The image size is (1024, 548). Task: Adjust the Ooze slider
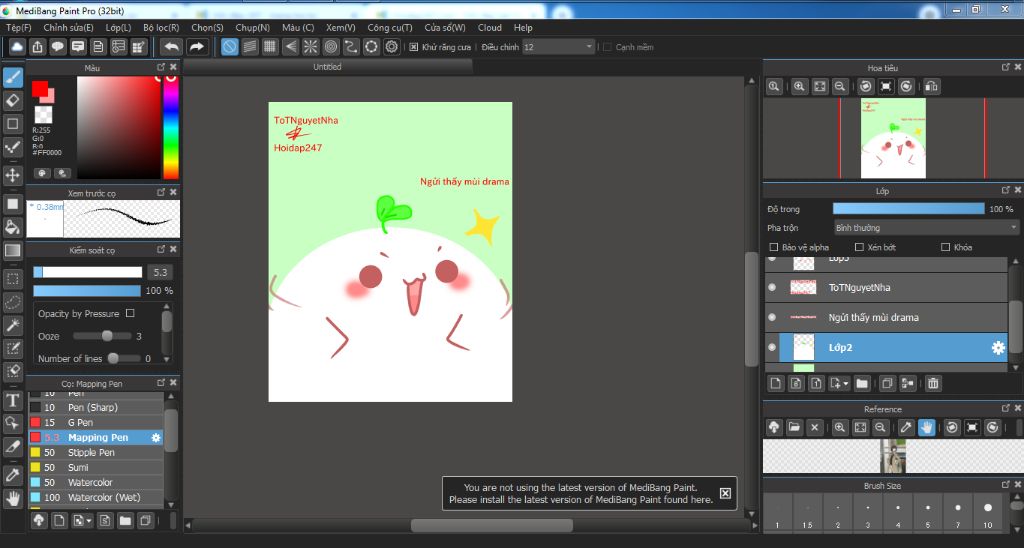click(102, 336)
